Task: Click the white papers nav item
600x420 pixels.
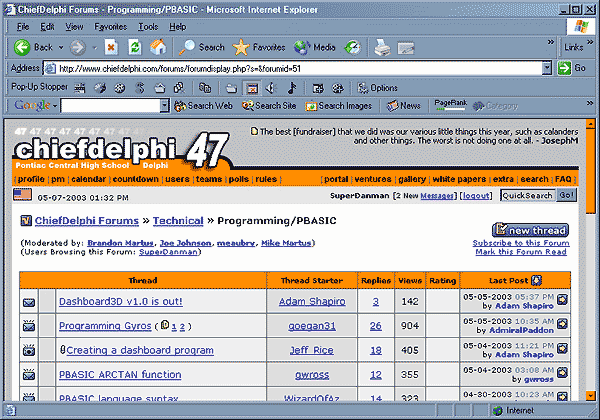Action: click(459, 179)
